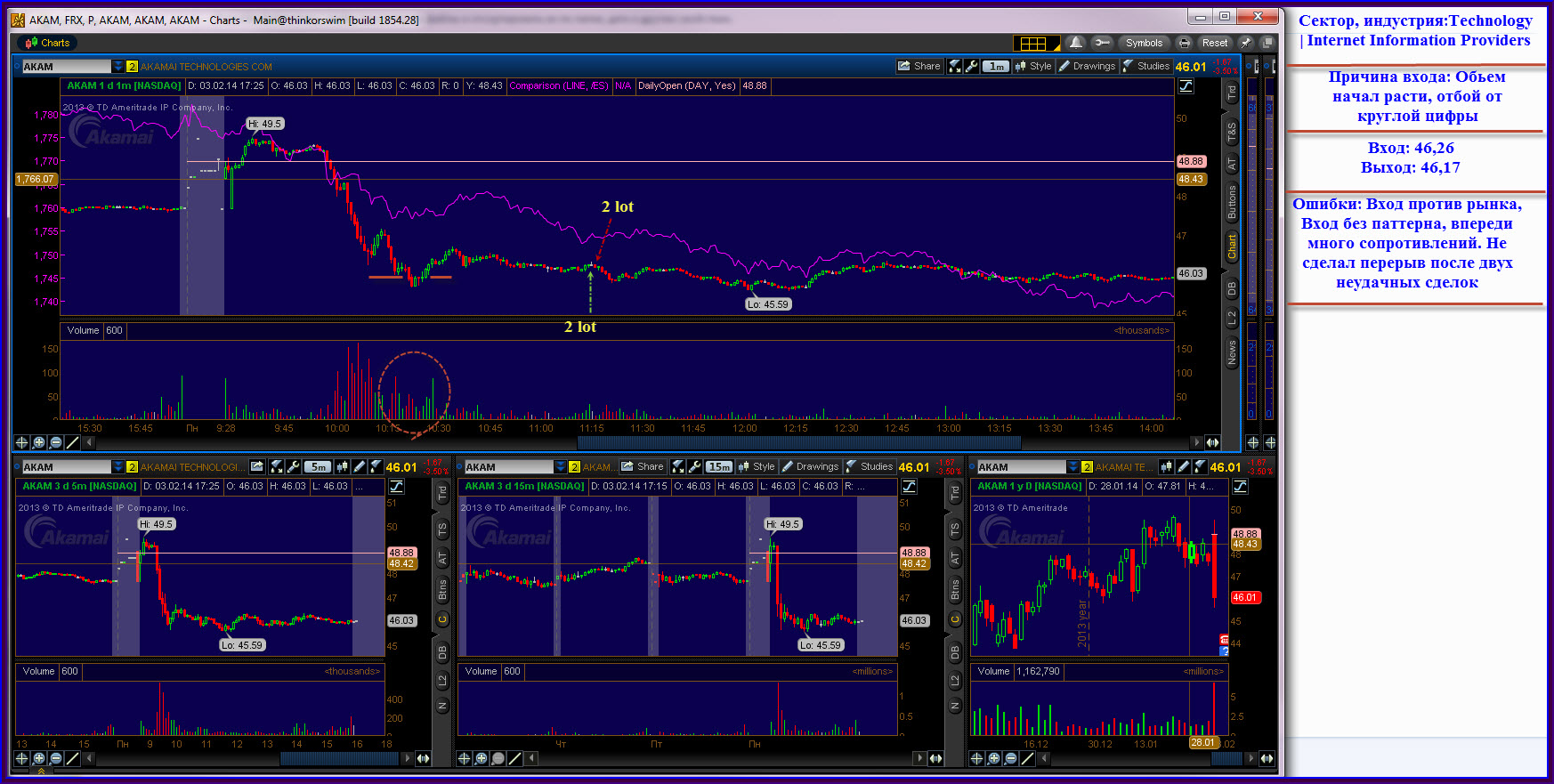Screen dimensions: 1554x784
Task: Click the detach window icon
Action: 1267,43
